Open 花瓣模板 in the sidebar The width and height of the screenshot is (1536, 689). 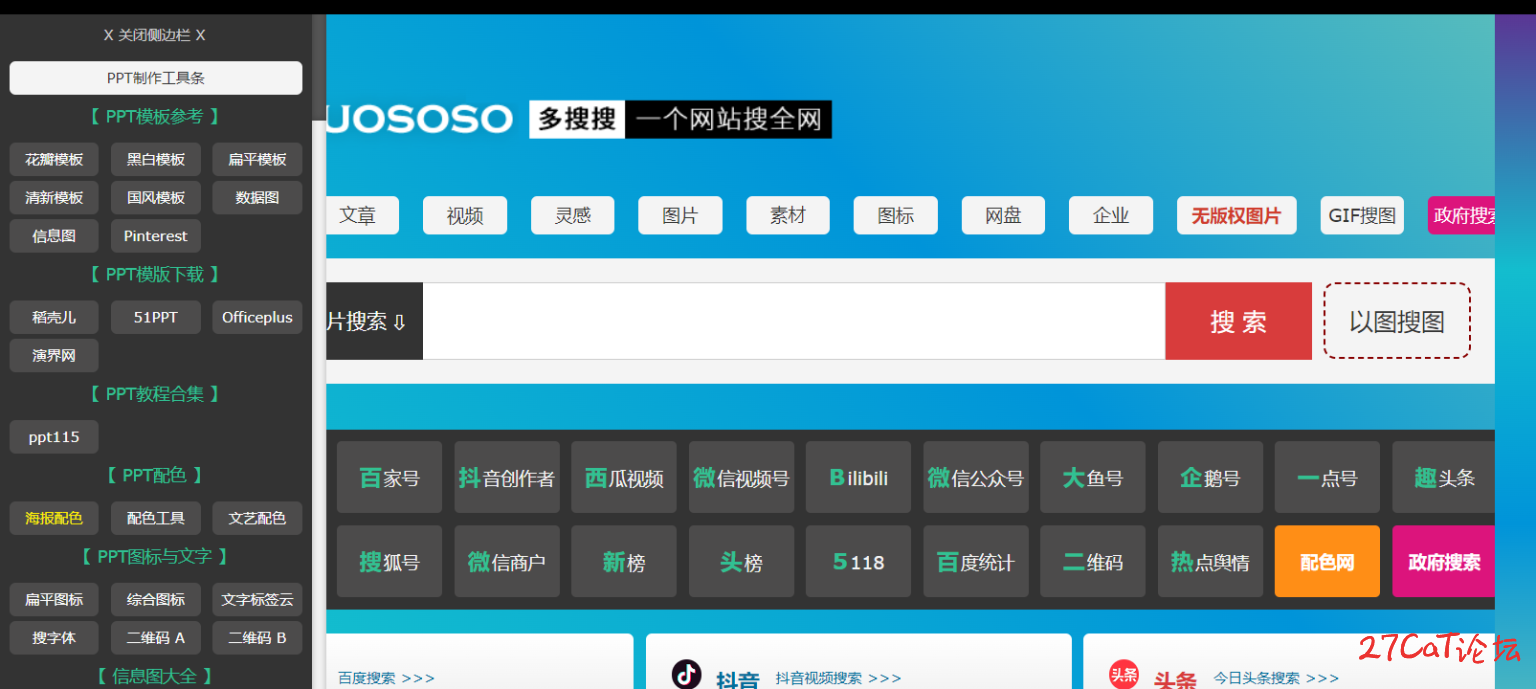(54, 159)
